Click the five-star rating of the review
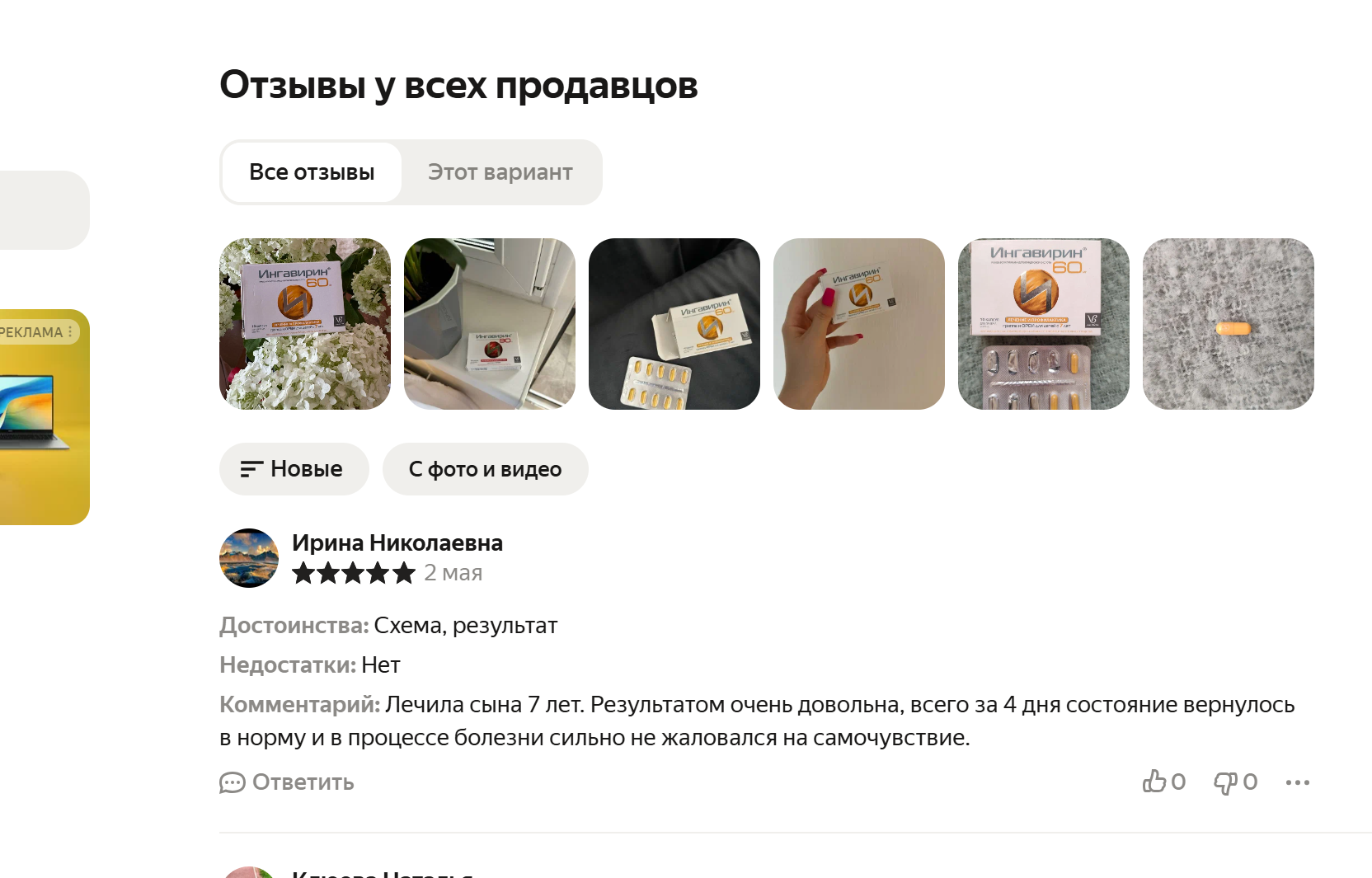Screen dimensions: 1372x878 click(353, 573)
